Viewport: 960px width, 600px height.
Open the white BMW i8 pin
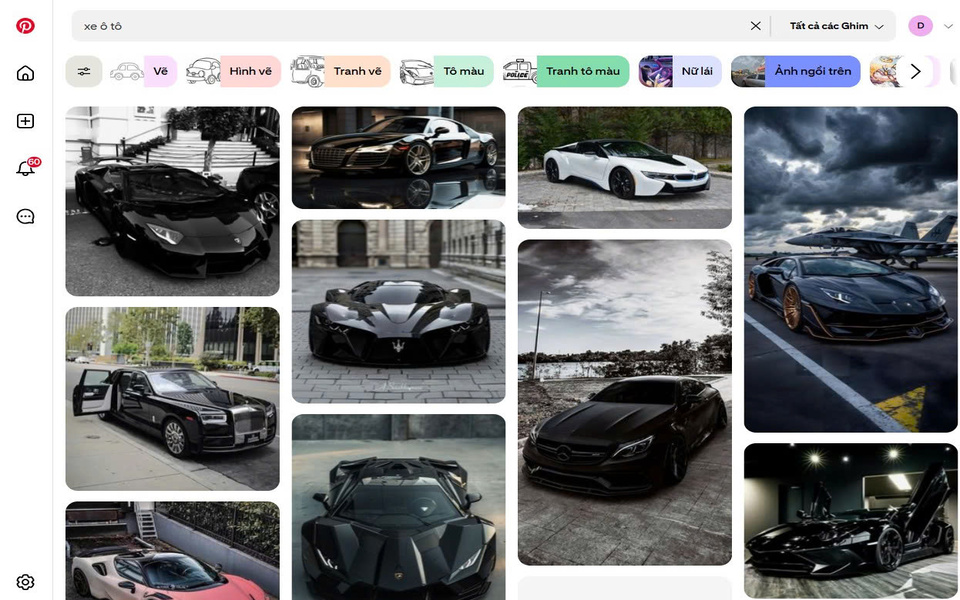[x=624, y=167]
